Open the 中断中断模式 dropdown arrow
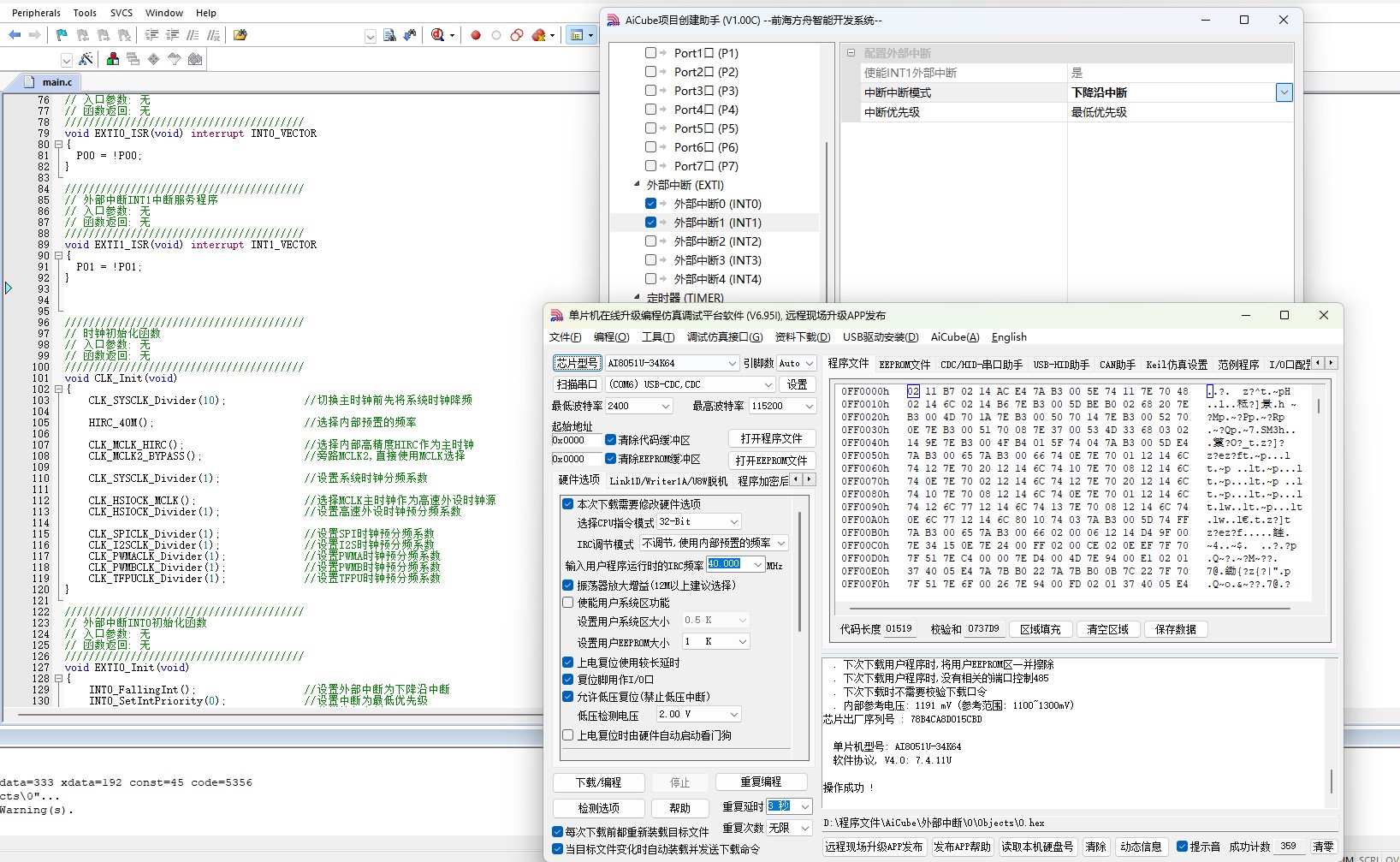The width and height of the screenshot is (1400, 862). pos(1284,92)
